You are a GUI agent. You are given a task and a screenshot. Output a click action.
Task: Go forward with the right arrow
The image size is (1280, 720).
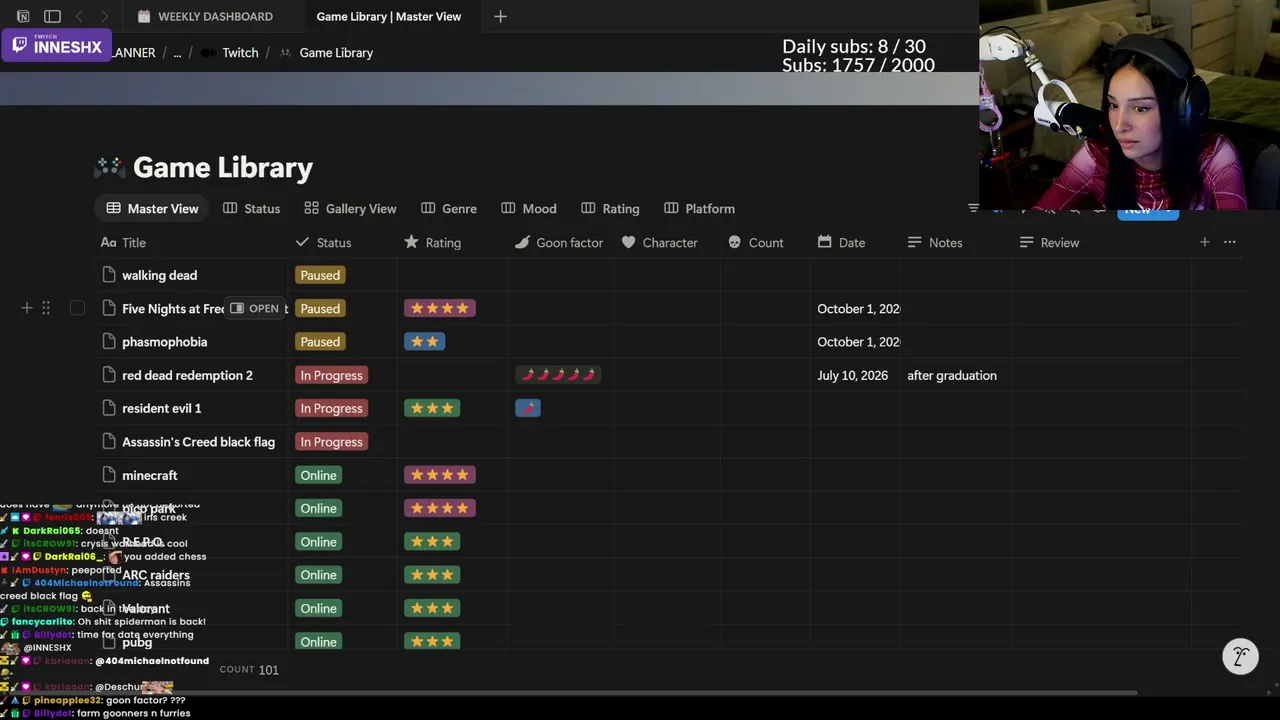[x=104, y=16]
